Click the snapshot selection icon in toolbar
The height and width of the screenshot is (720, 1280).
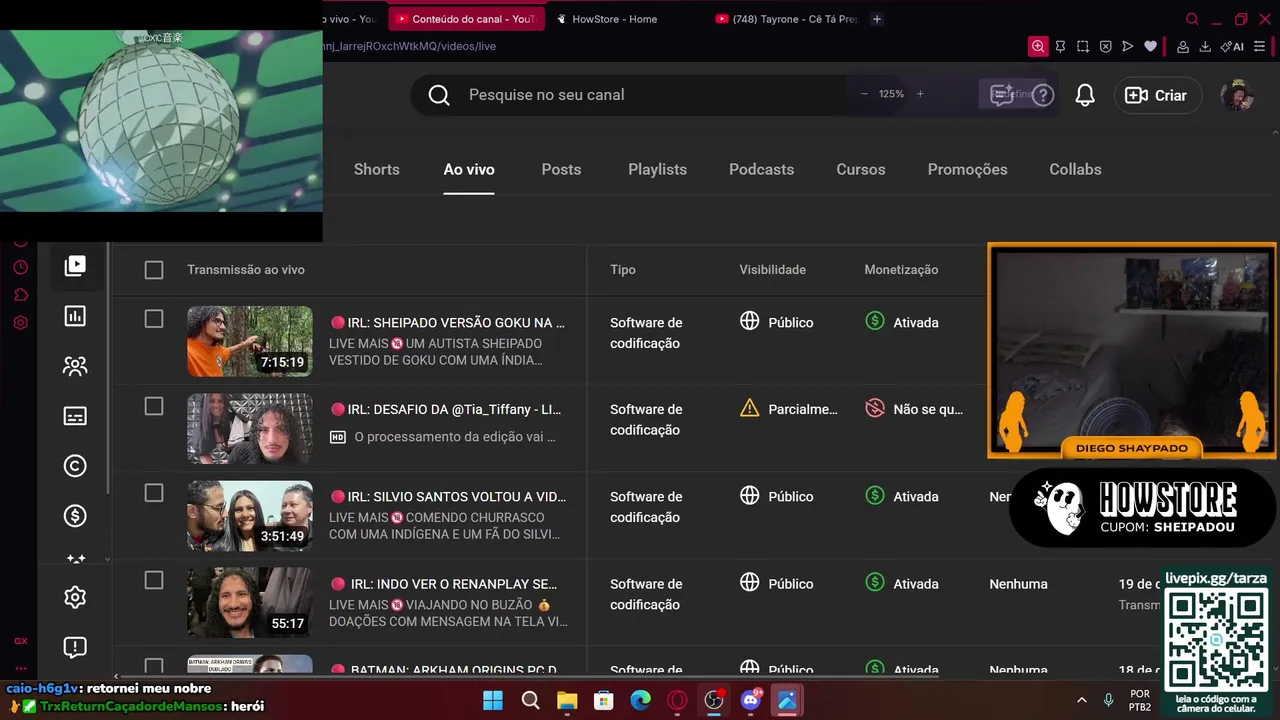pos(1083,46)
